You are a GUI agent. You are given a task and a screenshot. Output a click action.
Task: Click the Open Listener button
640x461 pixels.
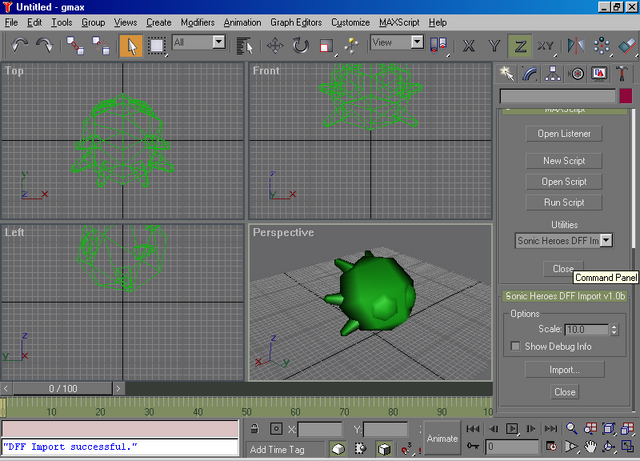click(x=564, y=134)
